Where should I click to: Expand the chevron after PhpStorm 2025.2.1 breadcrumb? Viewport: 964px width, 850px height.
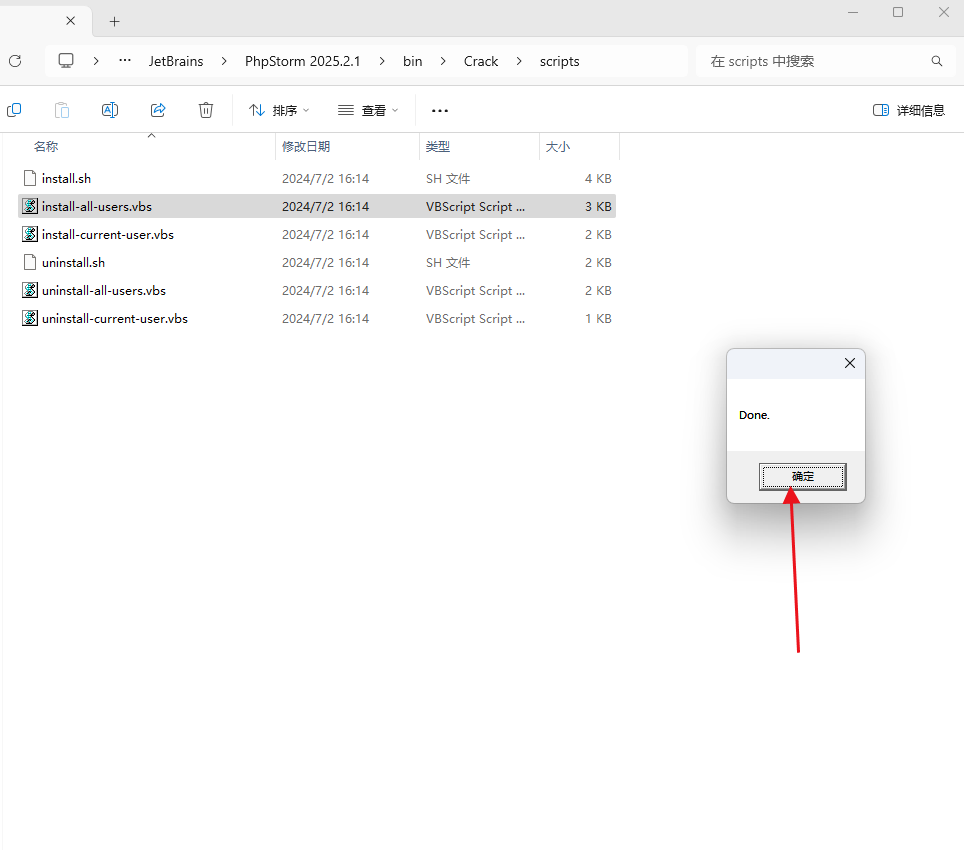382,61
